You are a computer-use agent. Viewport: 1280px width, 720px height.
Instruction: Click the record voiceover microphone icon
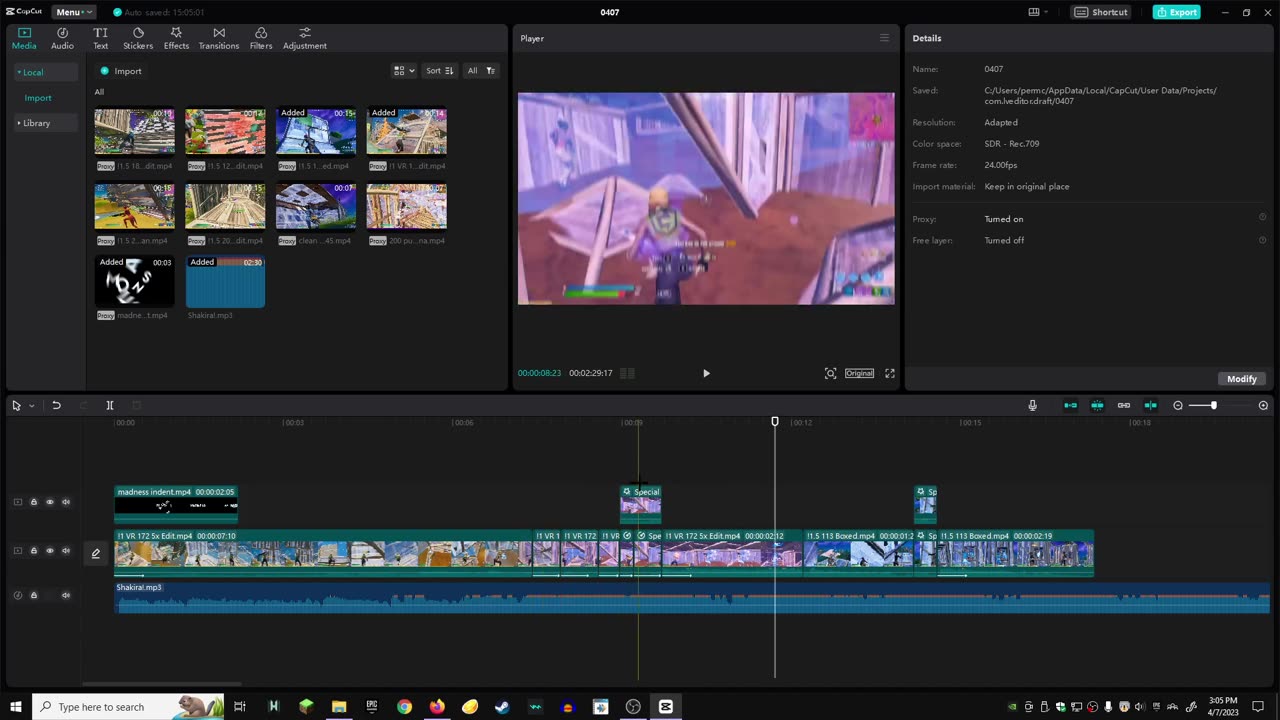[1033, 405]
